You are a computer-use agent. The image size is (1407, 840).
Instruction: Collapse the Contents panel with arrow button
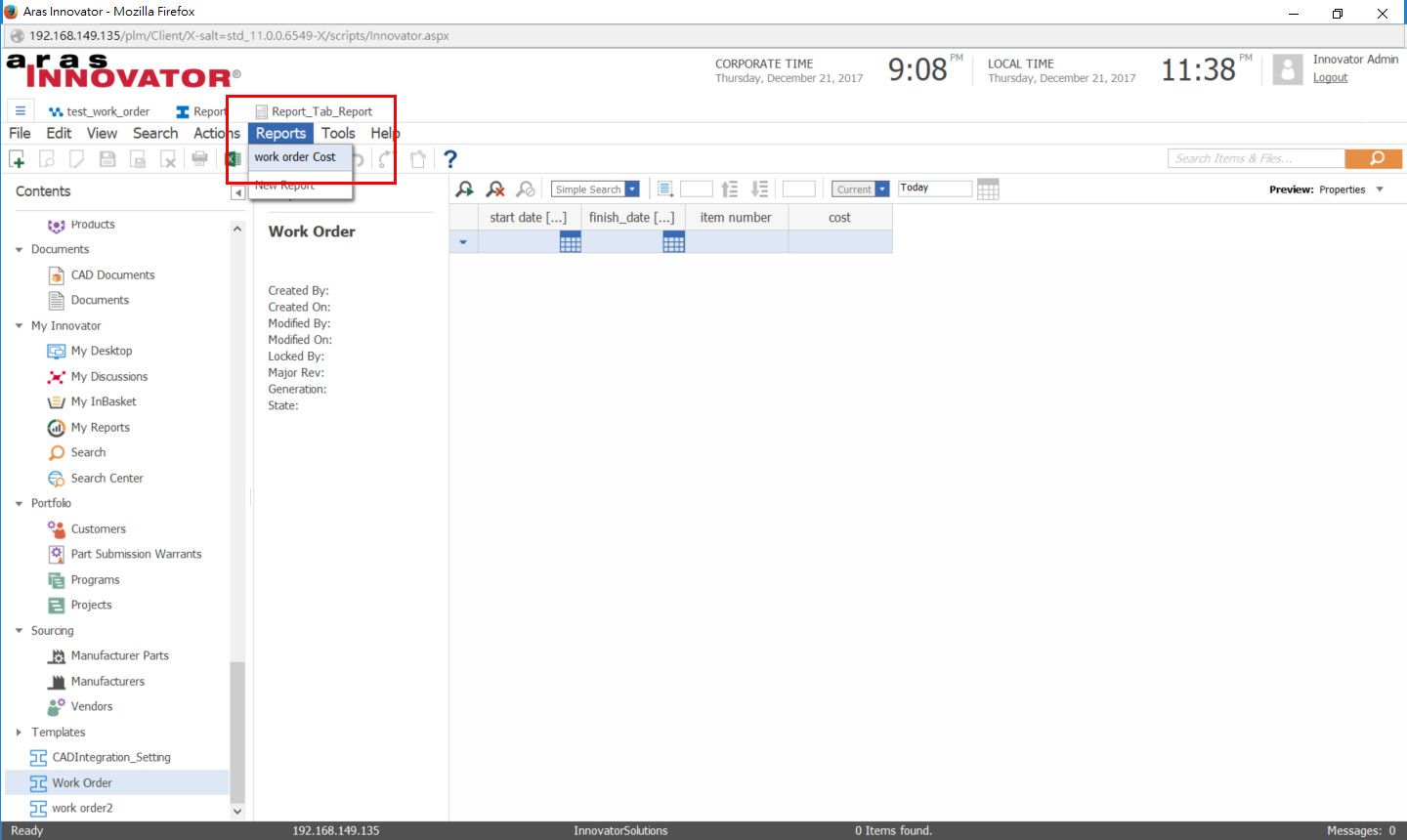(237, 193)
